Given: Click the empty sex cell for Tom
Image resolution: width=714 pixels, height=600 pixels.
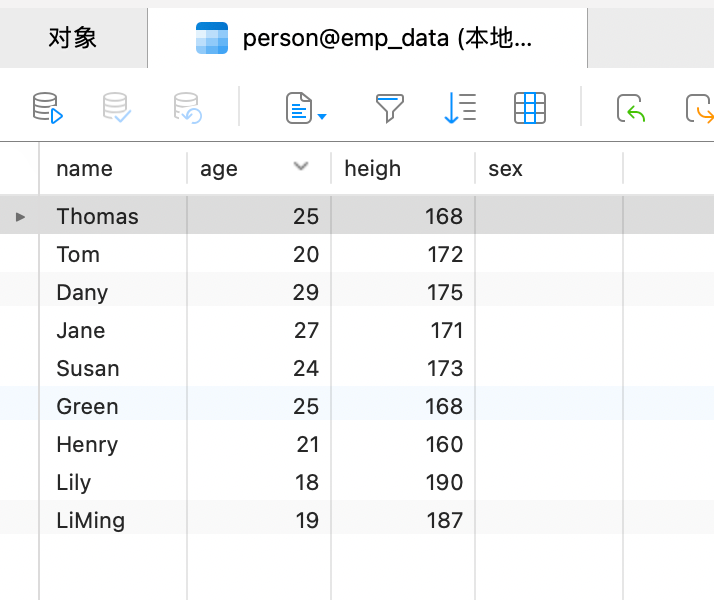Looking at the screenshot, I should pyautogui.click(x=549, y=254).
